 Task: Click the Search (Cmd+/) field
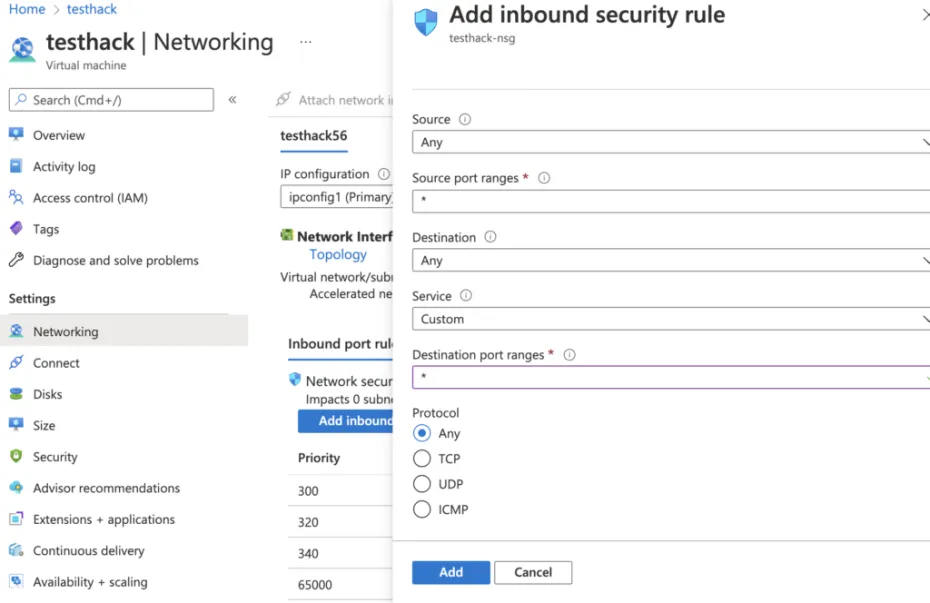[x=111, y=100]
